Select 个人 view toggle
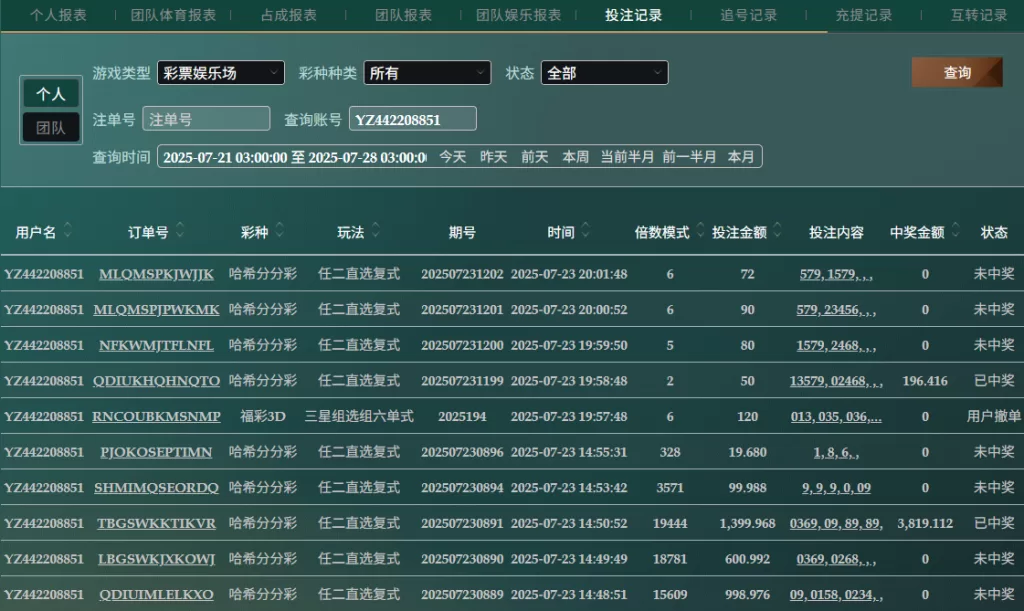 point(51,94)
